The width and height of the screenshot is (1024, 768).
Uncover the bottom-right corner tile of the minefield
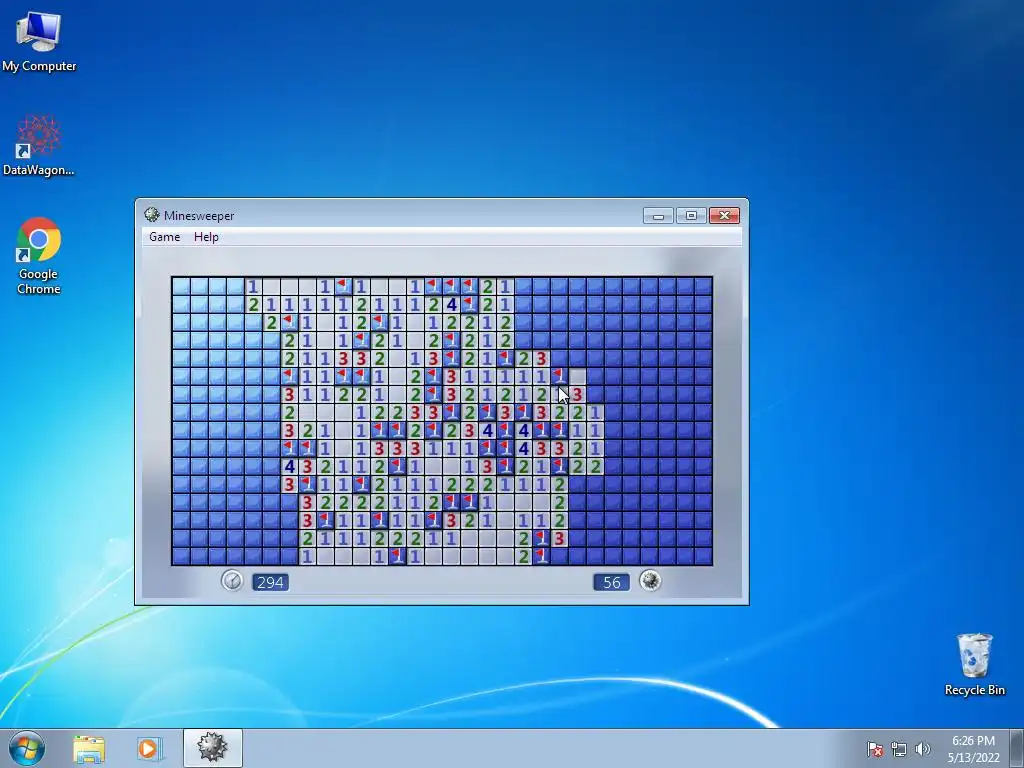(x=703, y=556)
